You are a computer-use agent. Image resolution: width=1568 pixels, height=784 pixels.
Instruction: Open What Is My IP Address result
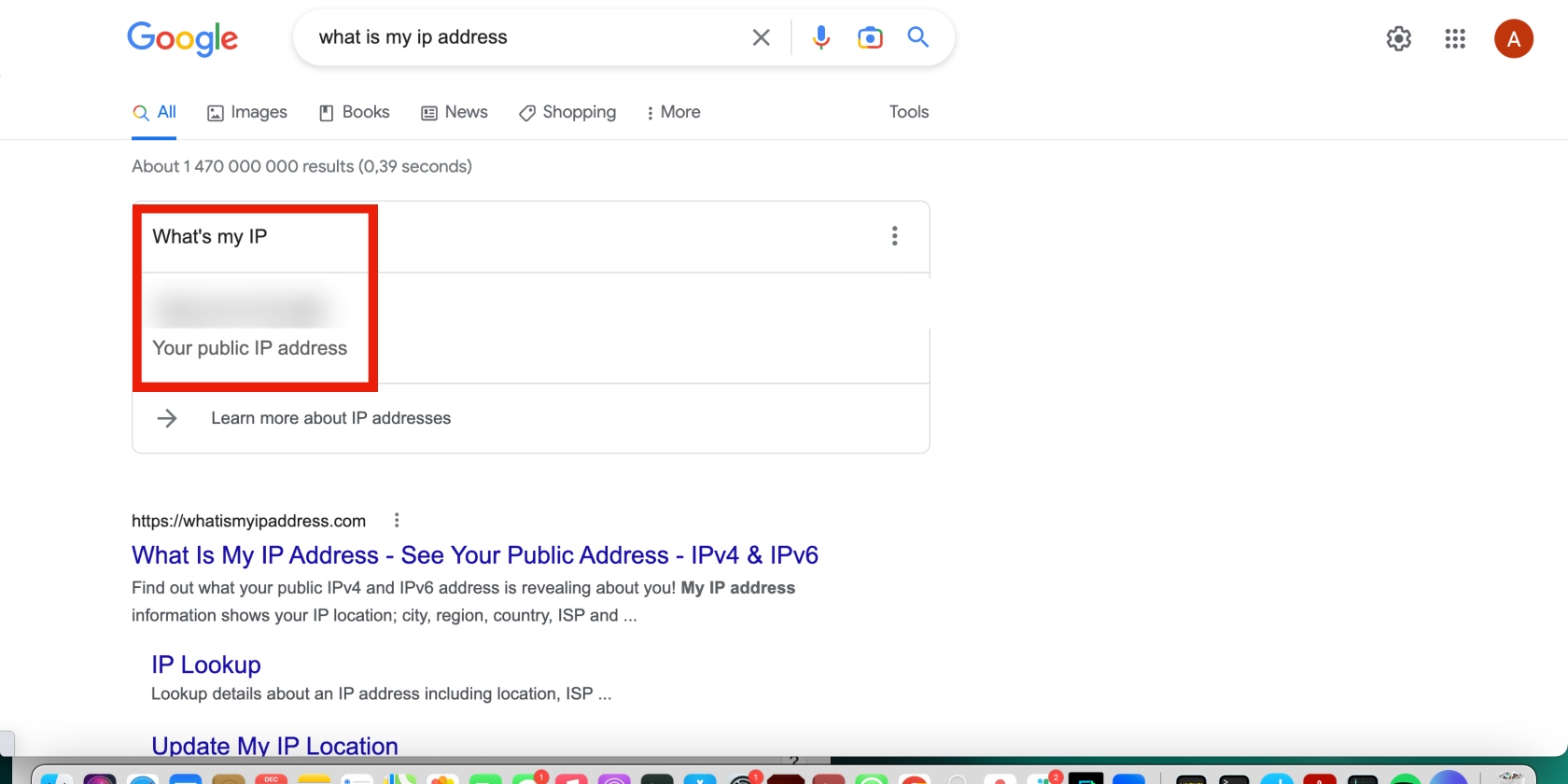point(475,555)
